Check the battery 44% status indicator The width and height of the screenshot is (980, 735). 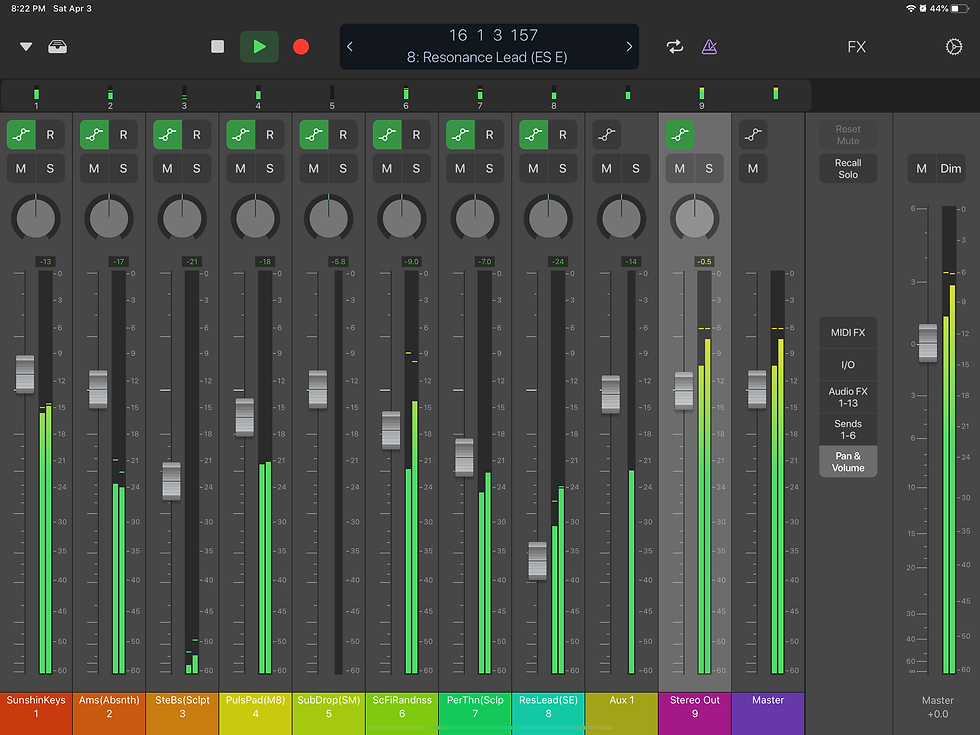pyautogui.click(x=948, y=9)
